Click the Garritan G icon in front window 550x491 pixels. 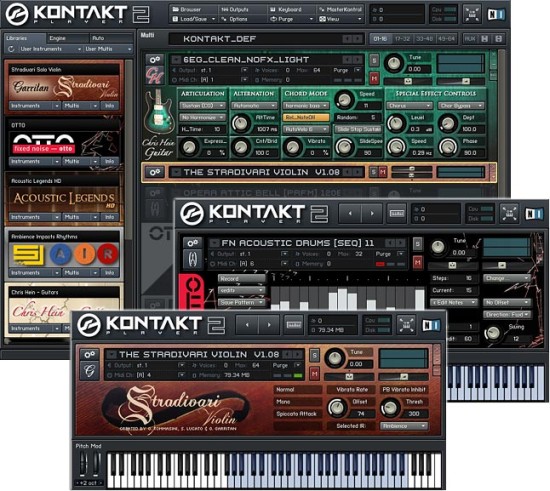[x=89, y=371]
